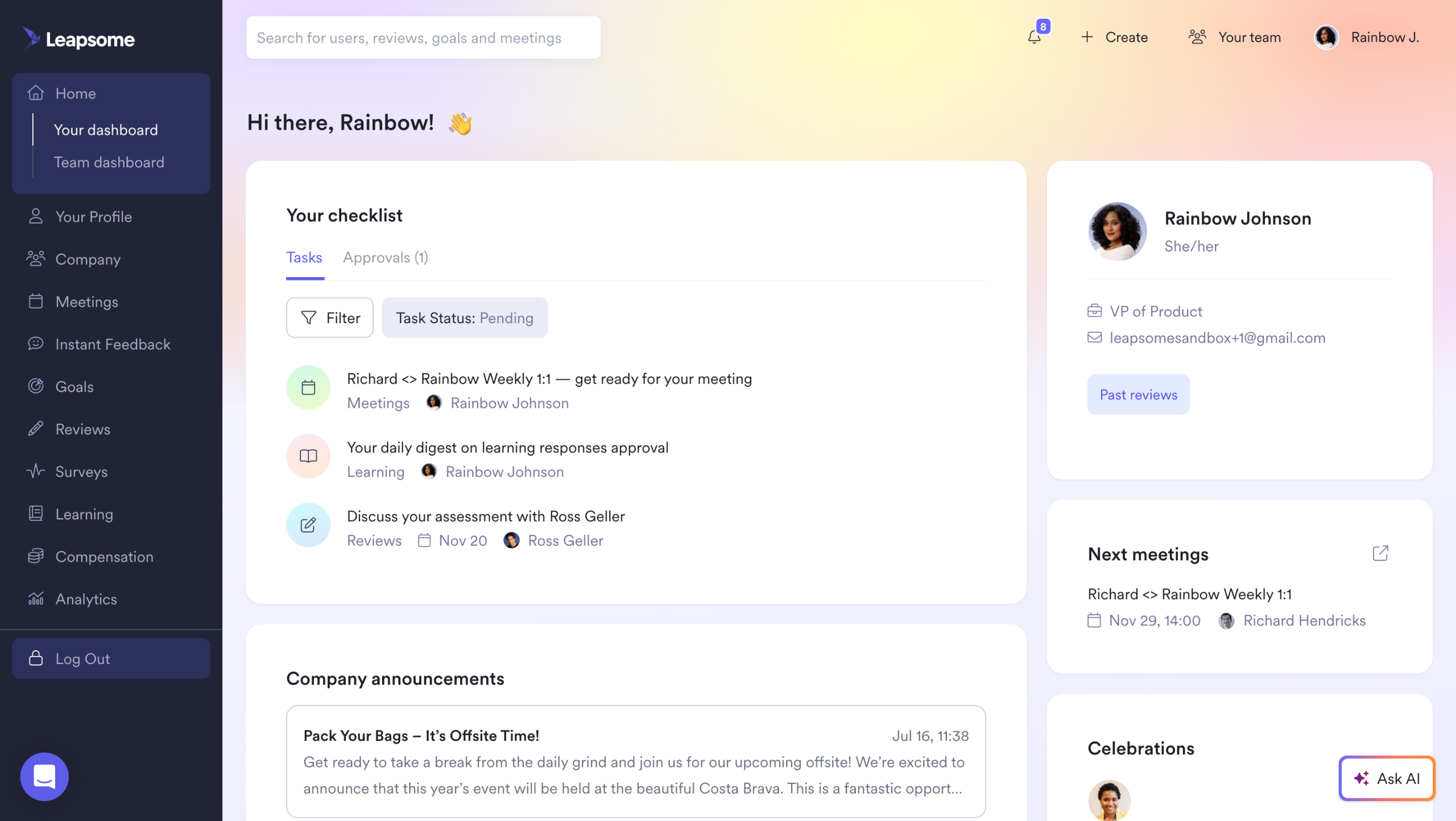Click the edit icon for assessment task
Viewport: 1456px width, 821px height.
pyautogui.click(x=308, y=525)
